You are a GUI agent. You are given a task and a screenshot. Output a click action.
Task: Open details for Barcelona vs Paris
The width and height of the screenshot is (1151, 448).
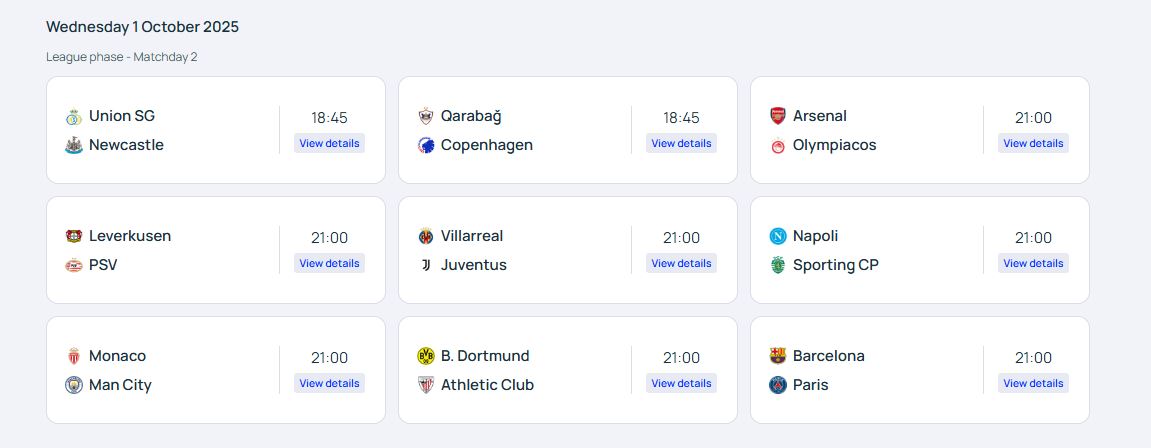pos(1033,383)
